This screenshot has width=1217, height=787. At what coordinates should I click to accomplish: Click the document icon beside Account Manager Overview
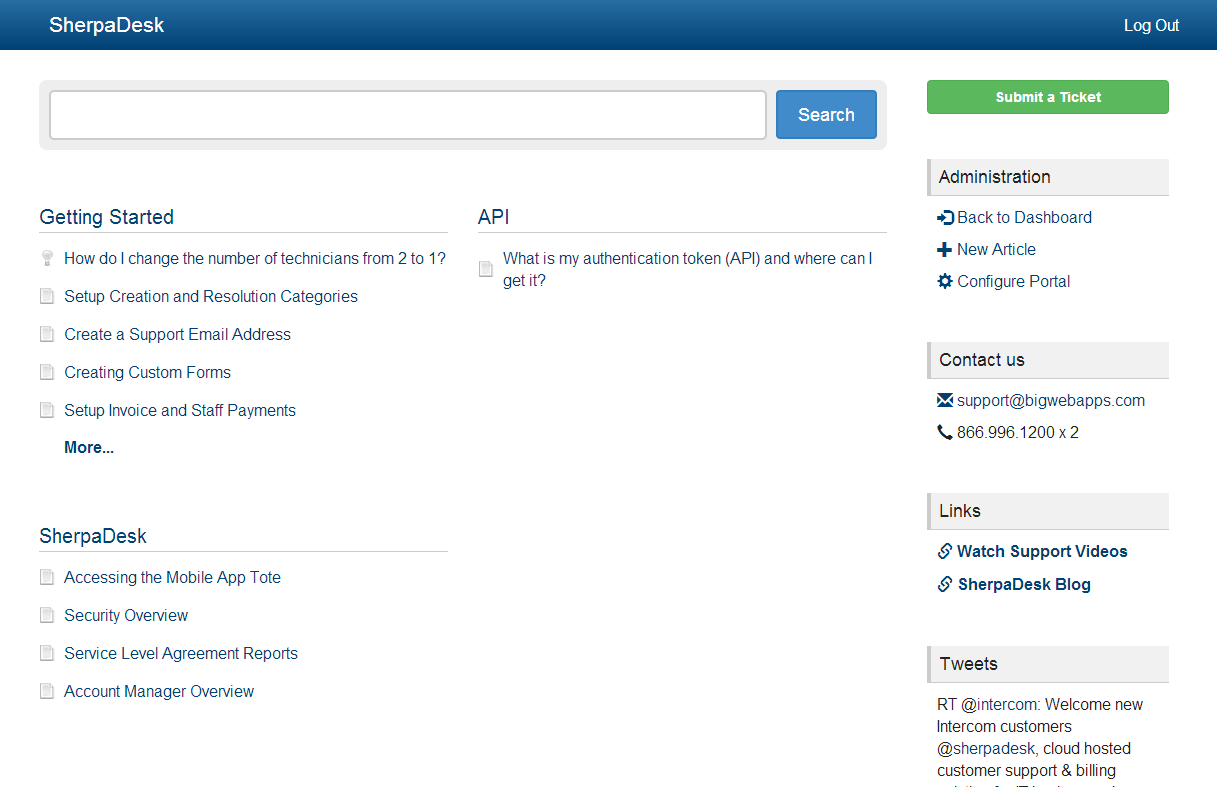pyautogui.click(x=47, y=691)
